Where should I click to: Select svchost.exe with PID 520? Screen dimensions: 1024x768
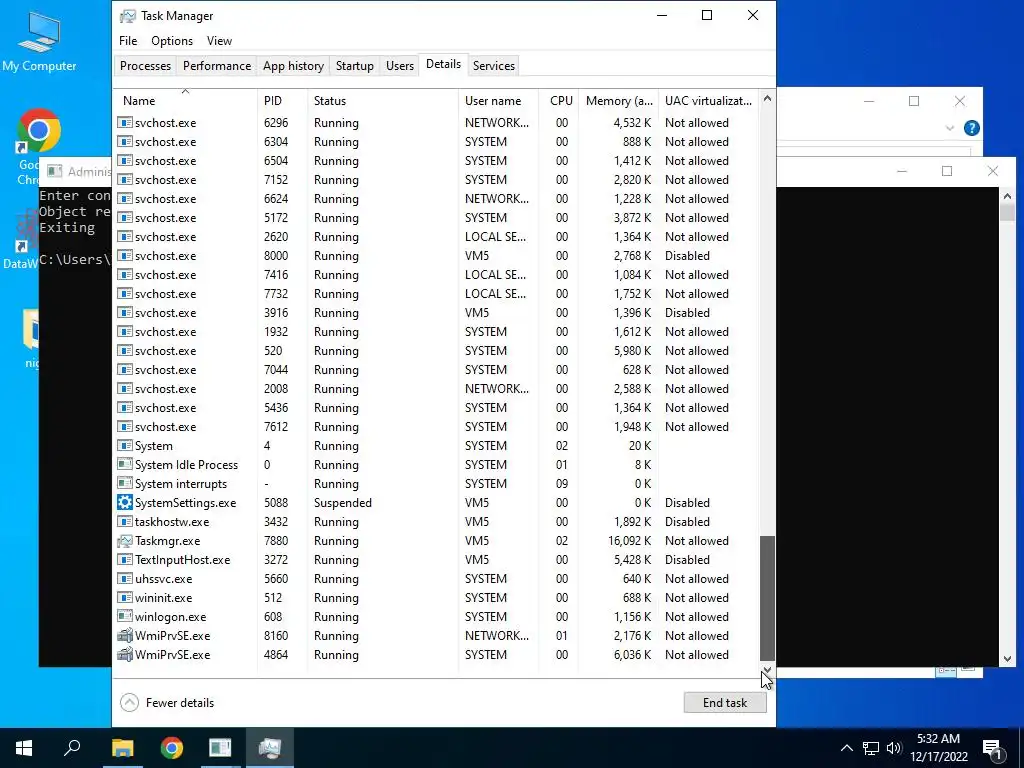(x=436, y=351)
